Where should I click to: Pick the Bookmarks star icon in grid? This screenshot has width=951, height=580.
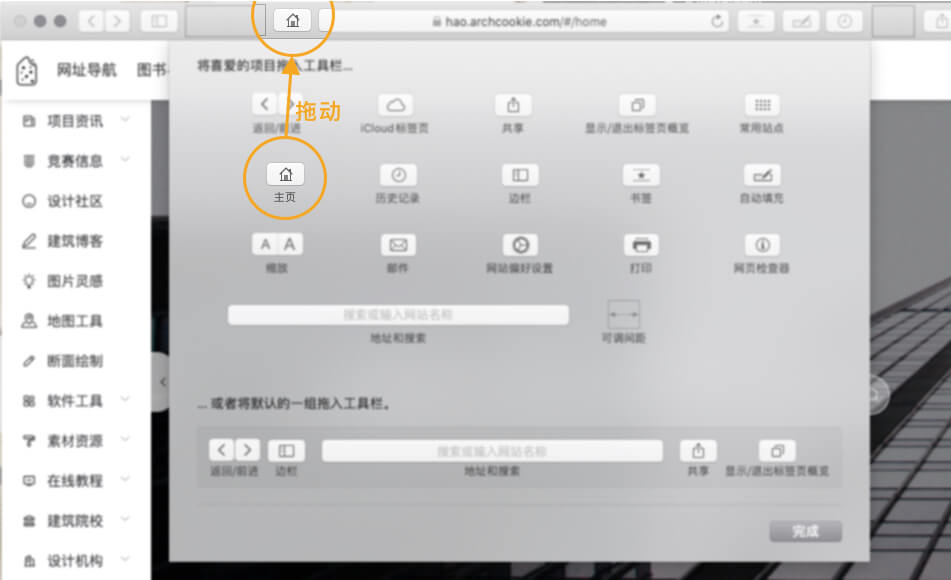(641, 175)
